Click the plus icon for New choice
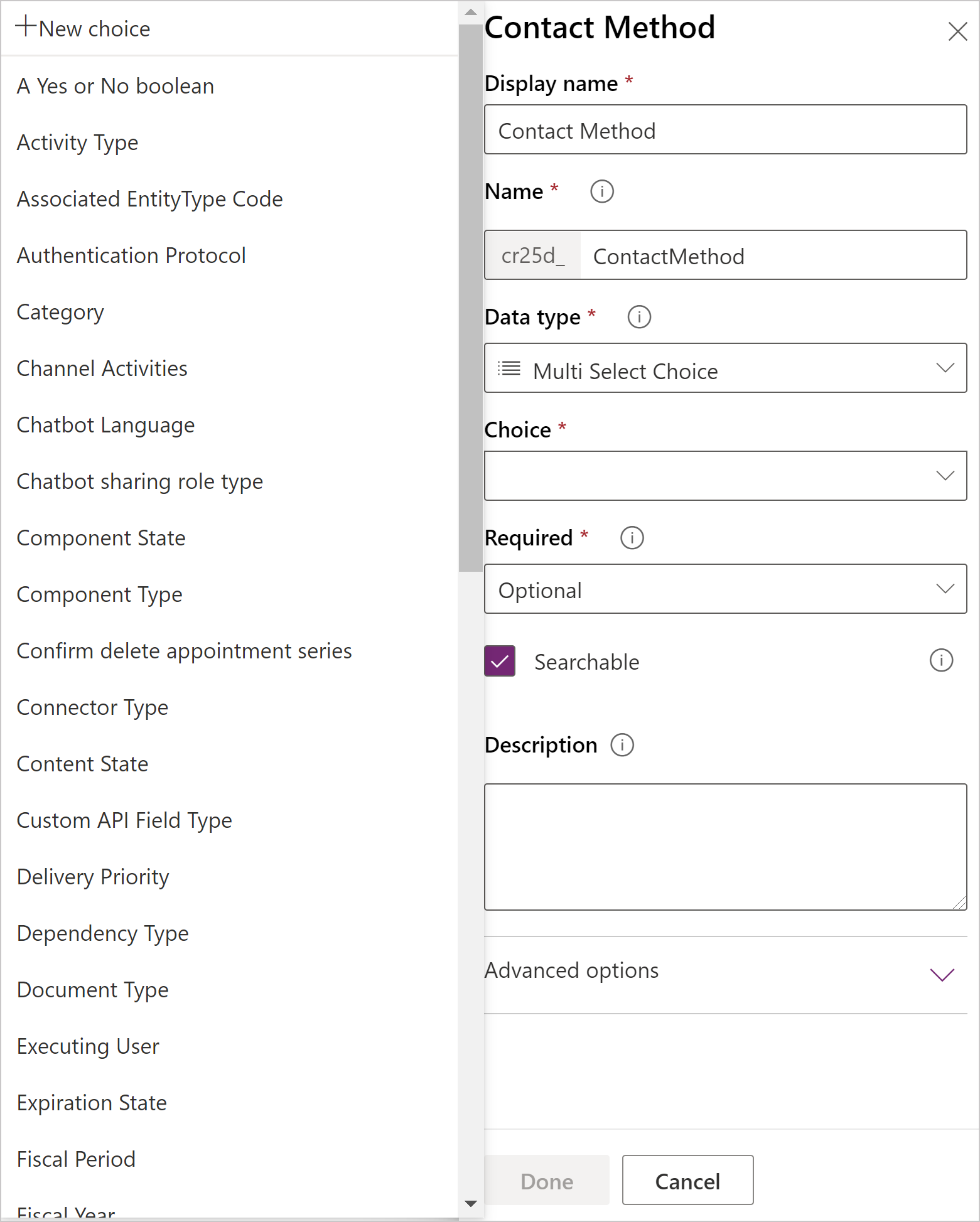This screenshot has height=1222, width=980. [x=26, y=26]
